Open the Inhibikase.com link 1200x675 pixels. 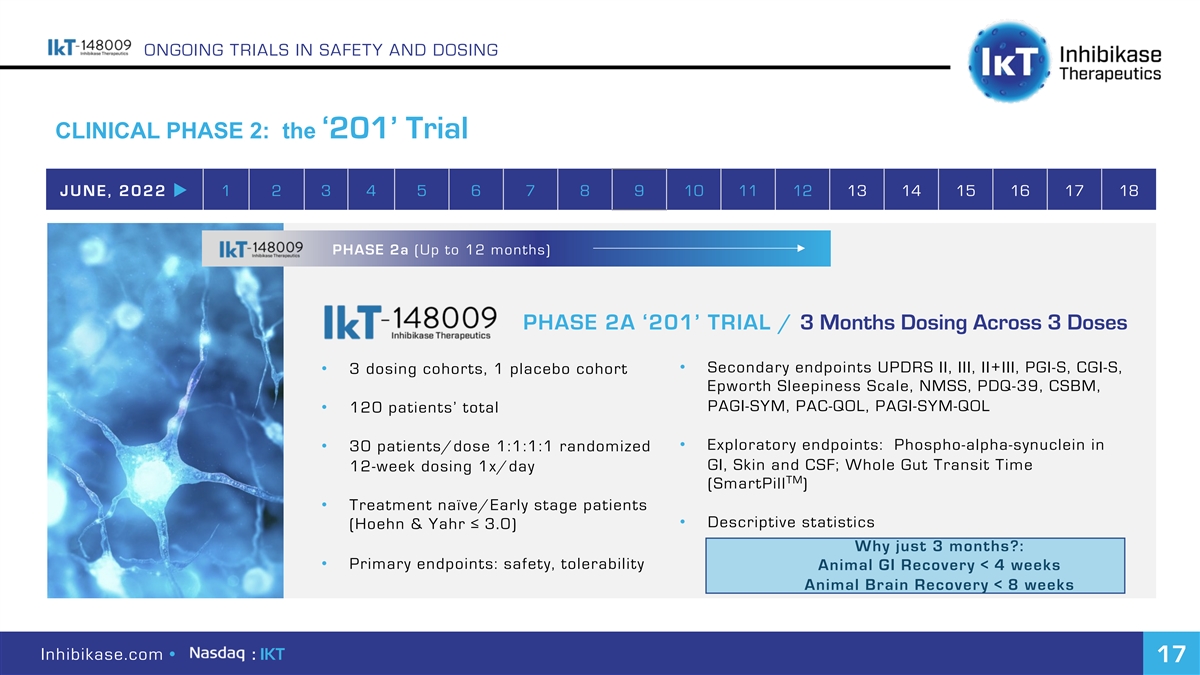101,654
